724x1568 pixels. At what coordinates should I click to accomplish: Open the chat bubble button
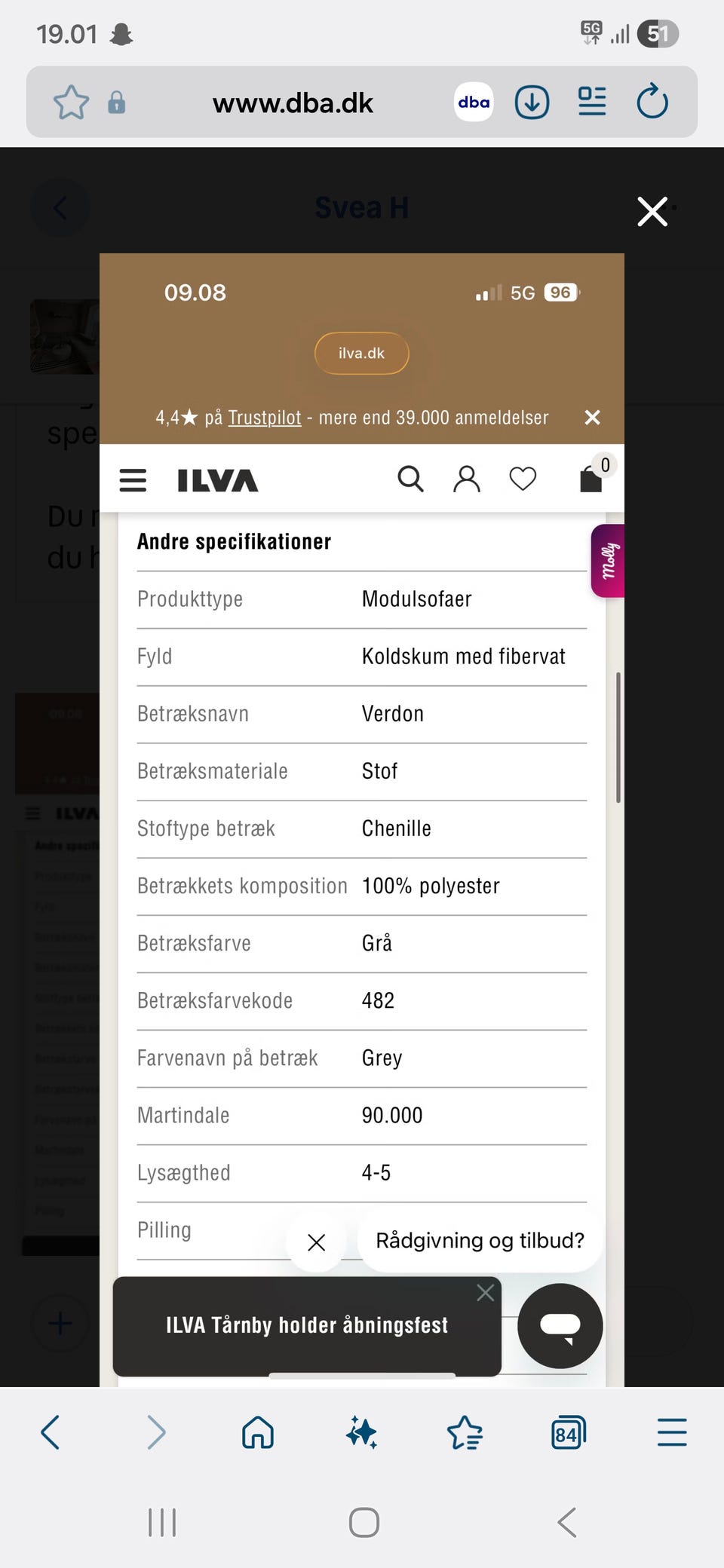coord(560,1326)
